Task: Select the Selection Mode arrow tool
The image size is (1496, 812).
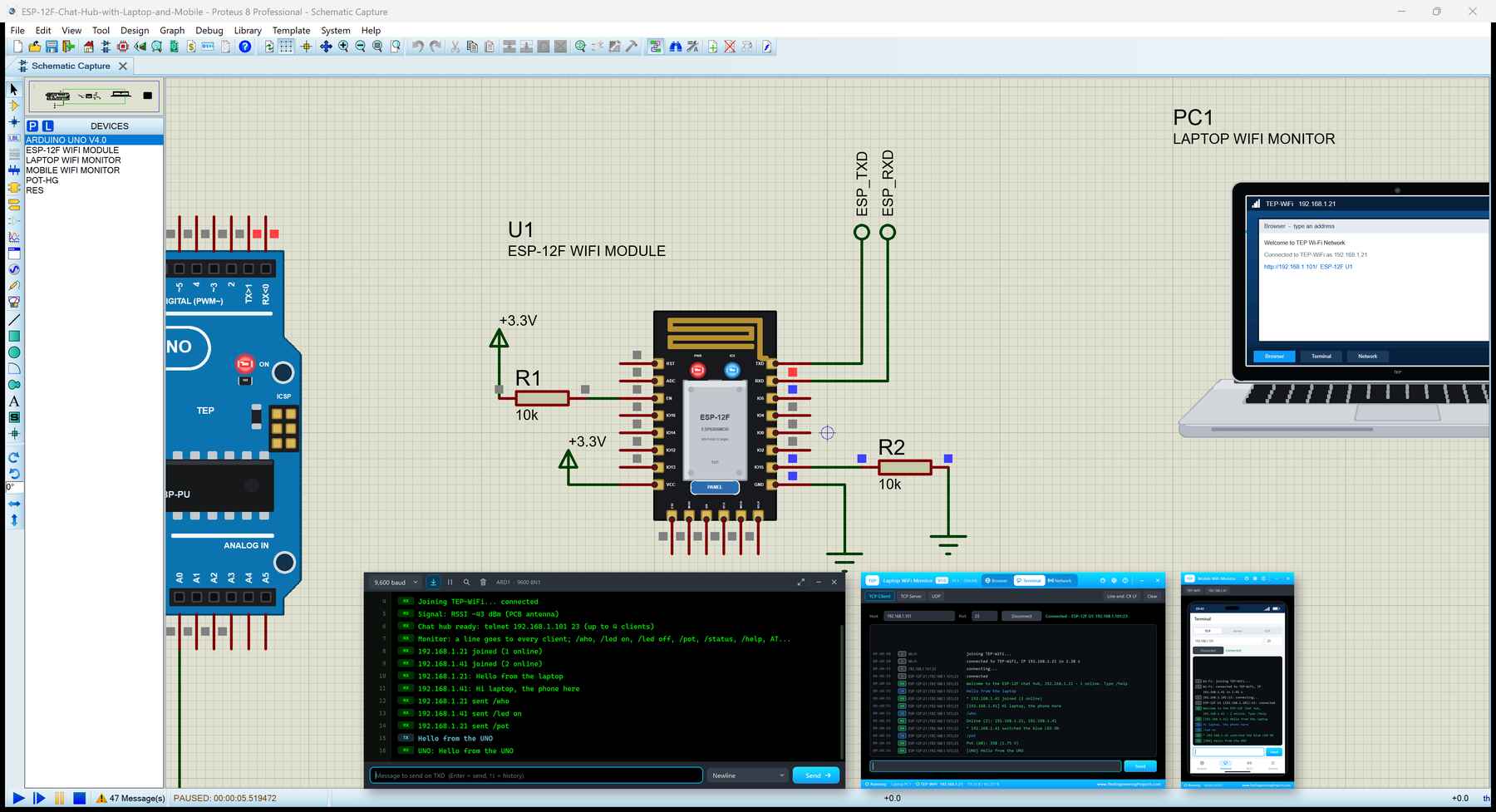Action: (x=14, y=89)
